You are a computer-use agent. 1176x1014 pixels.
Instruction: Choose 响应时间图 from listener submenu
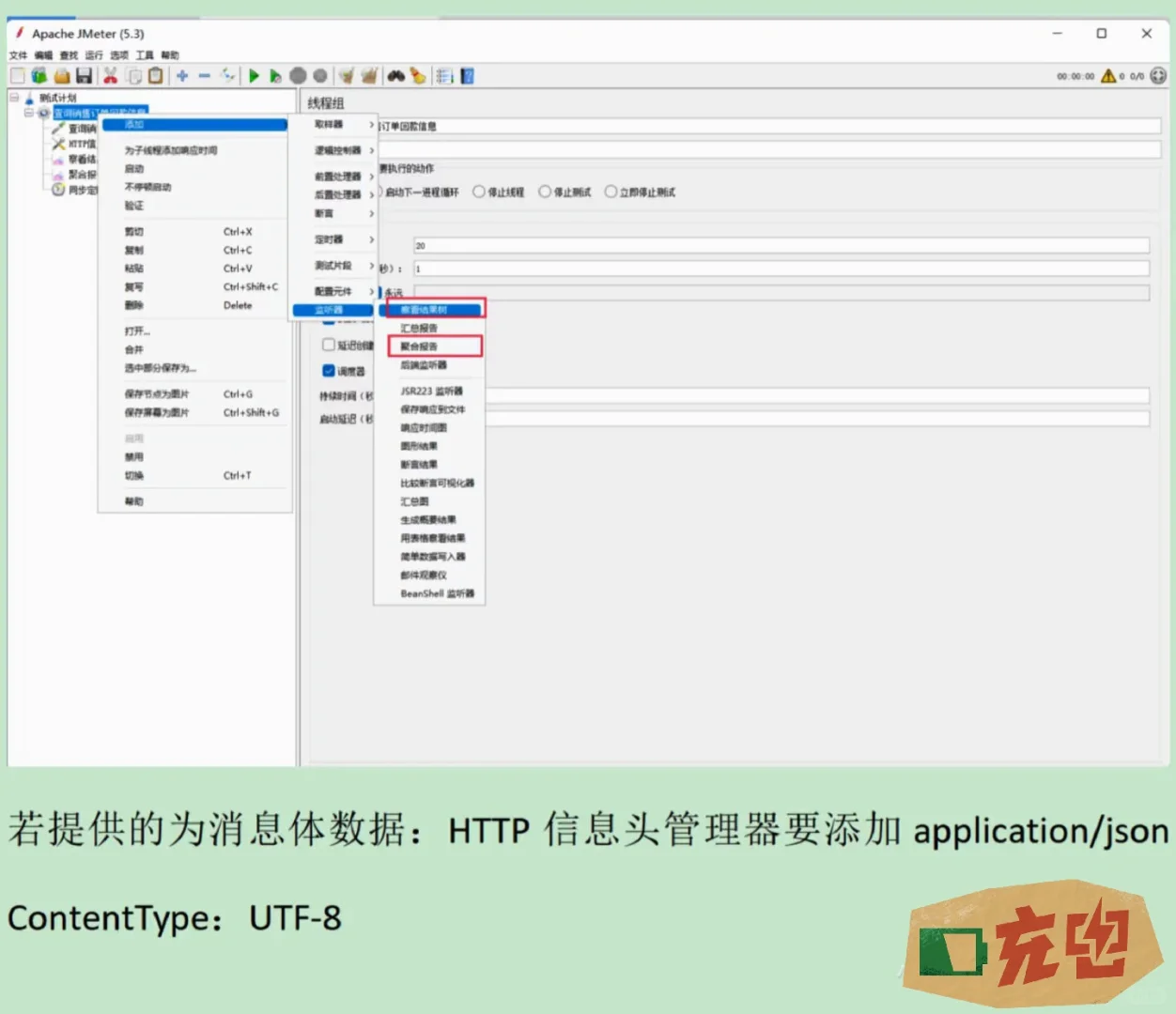(x=429, y=427)
